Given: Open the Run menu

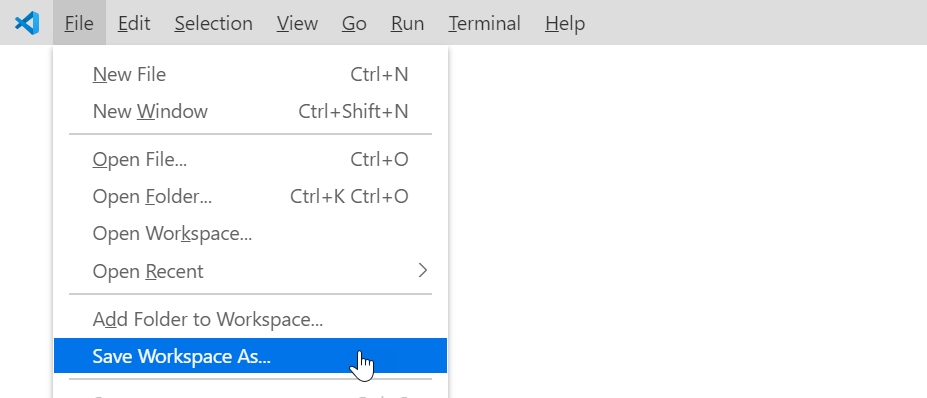Looking at the screenshot, I should (407, 23).
